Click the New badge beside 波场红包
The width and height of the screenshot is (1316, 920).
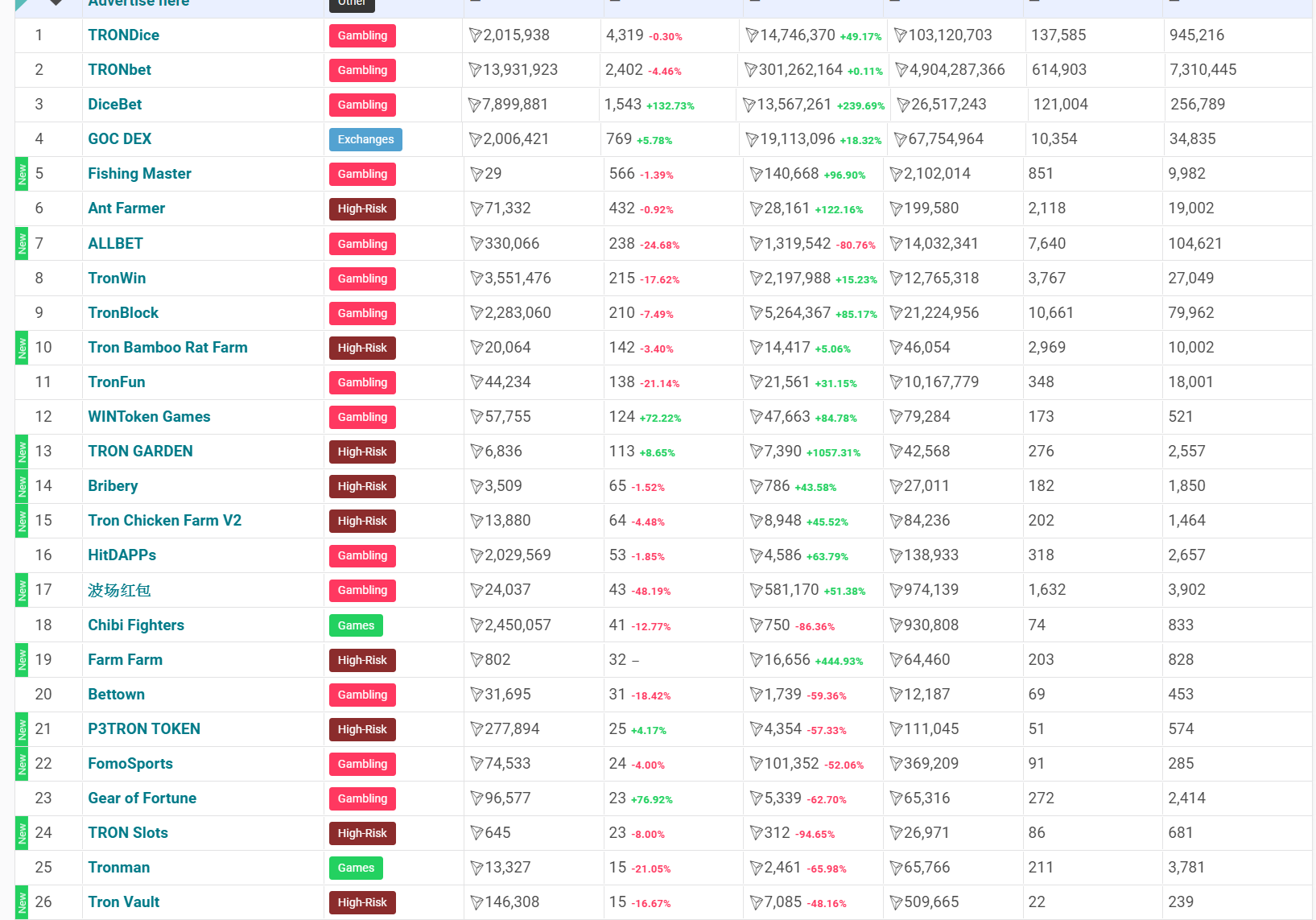pos(22,590)
